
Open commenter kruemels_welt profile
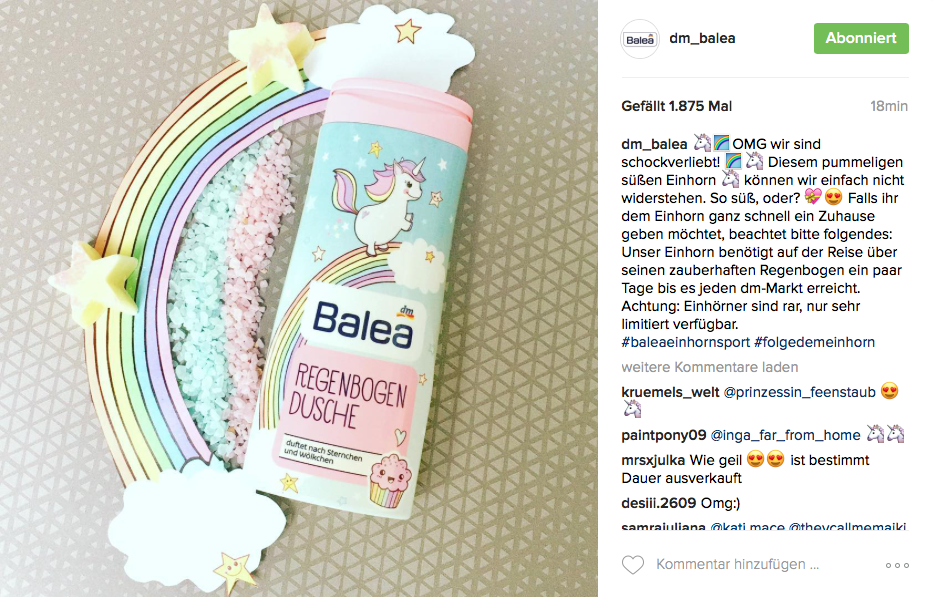(670, 392)
